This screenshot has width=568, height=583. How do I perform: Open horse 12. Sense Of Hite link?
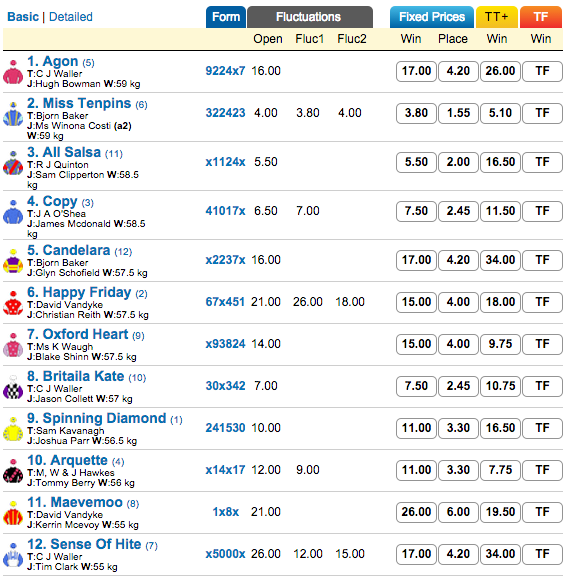coord(84,544)
